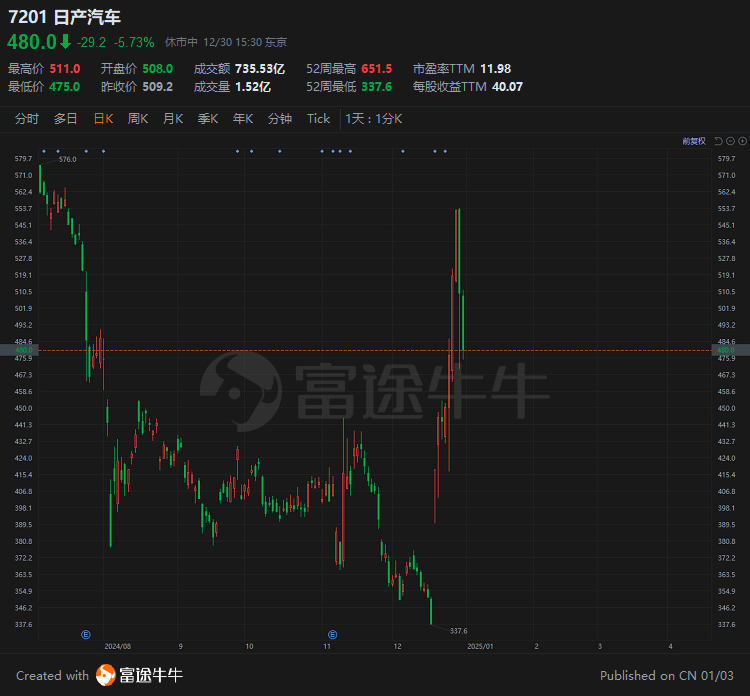Click the percent change -5.73%
Image resolution: width=750 pixels, height=696 pixels.
pos(134,43)
